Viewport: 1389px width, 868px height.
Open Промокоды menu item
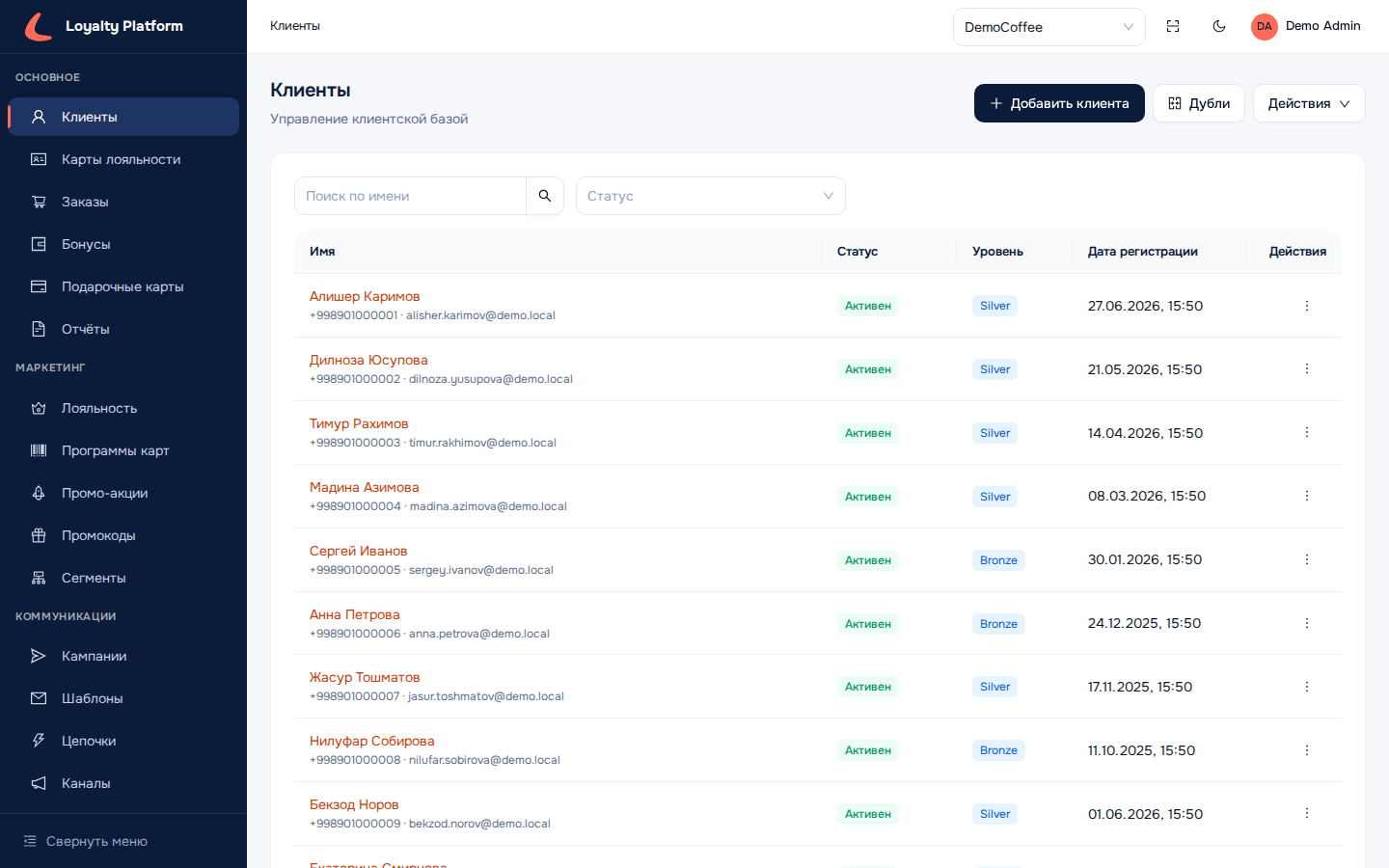(x=123, y=535)
